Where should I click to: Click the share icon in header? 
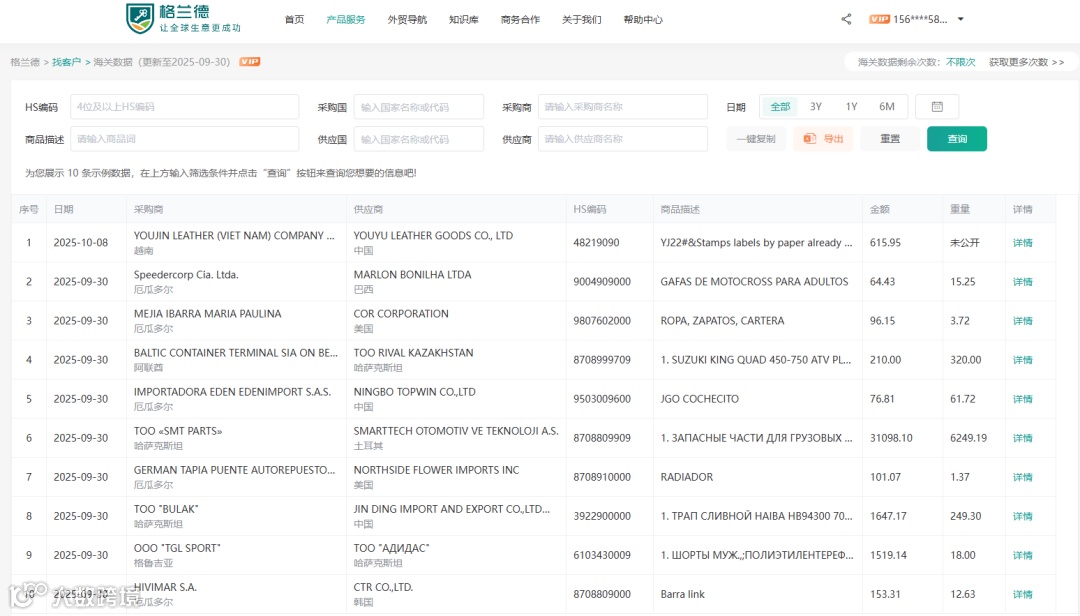click(846, 19)
